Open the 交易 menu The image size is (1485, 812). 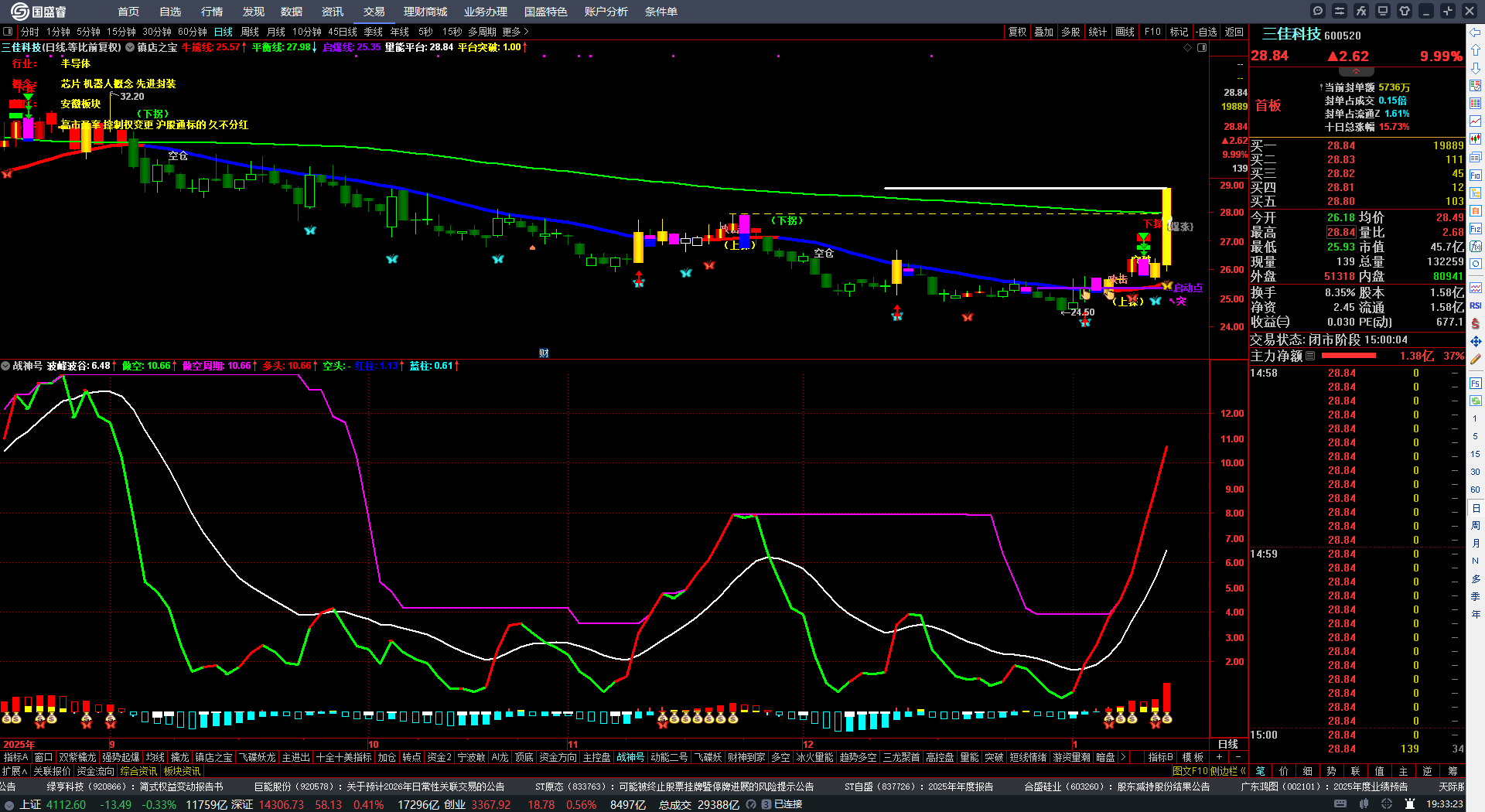tap(374, 12)
